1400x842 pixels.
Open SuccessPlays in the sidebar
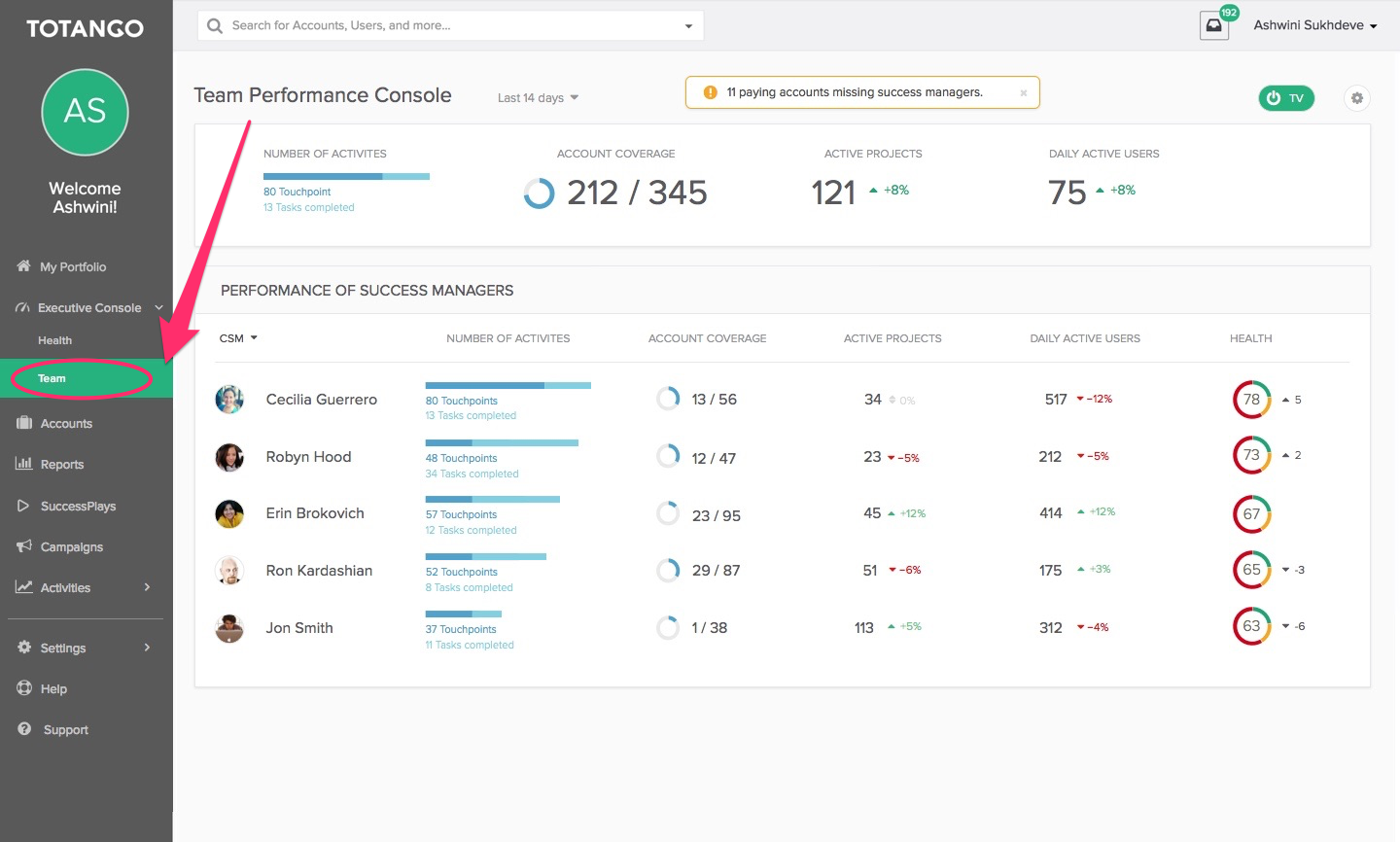78,506
